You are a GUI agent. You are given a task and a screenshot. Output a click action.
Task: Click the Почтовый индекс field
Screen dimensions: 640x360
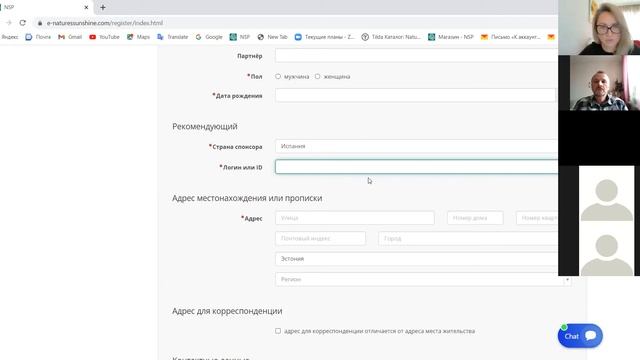[320, 238]
